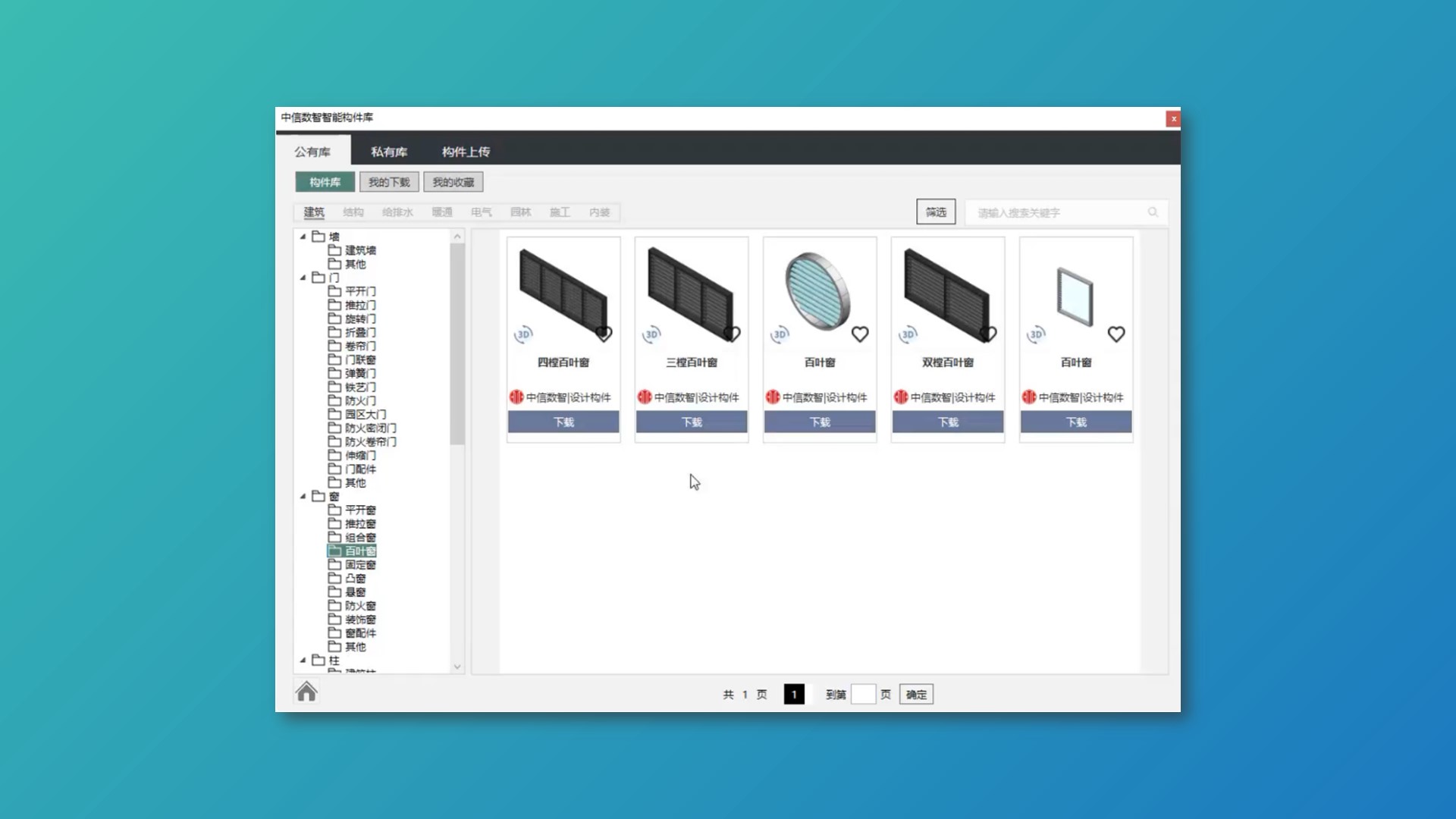This screenshot has height=819, width=1456.
Task: Collapse the 窗 tree node
Action: [x=303, y=496]
